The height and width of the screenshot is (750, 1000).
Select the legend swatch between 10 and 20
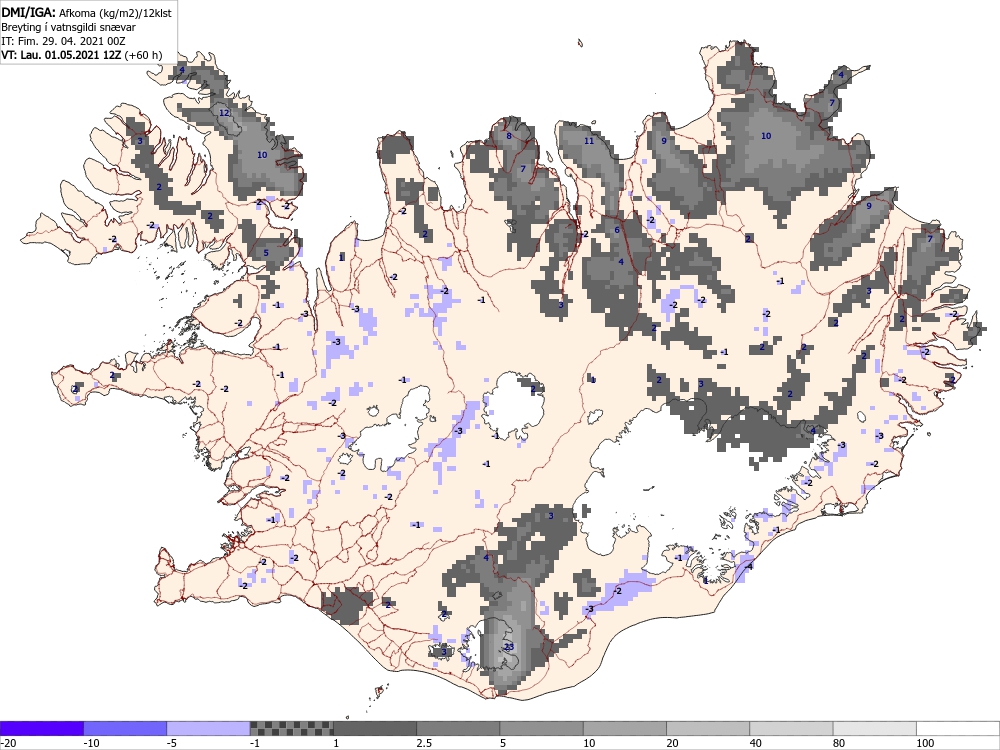point(625,728)
